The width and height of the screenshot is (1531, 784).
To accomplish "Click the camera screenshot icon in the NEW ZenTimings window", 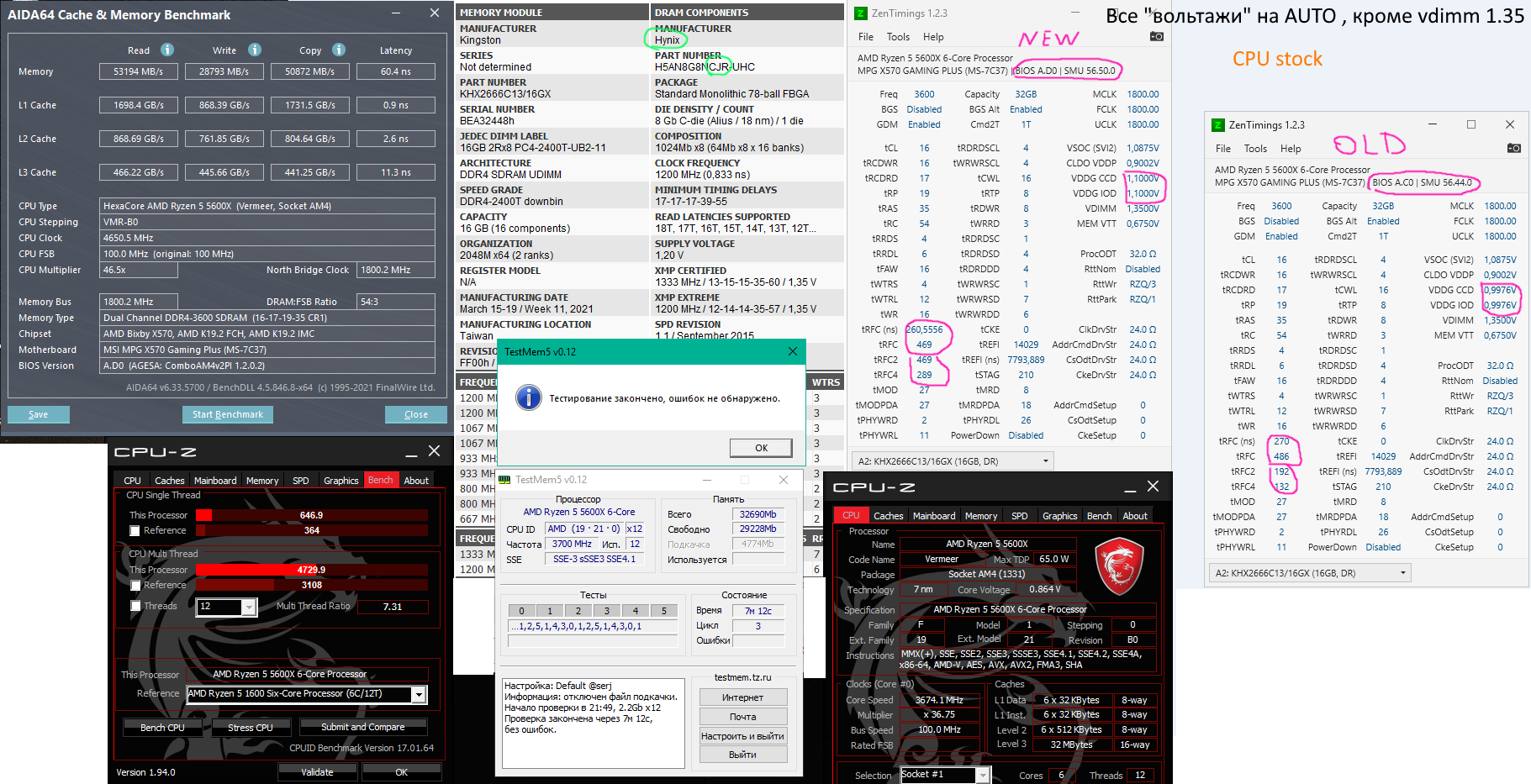I will [x=1157, y=36].
